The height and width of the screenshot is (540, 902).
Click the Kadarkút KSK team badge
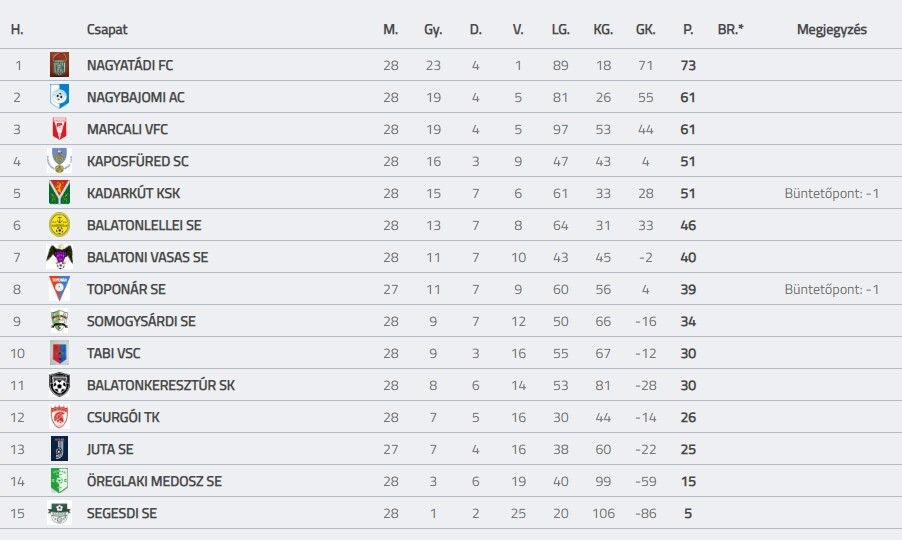point(59,193)
